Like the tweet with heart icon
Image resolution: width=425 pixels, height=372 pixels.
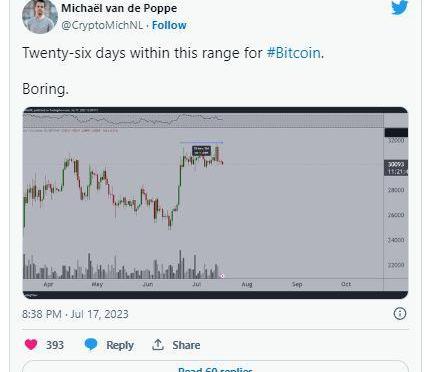point(31,344)
